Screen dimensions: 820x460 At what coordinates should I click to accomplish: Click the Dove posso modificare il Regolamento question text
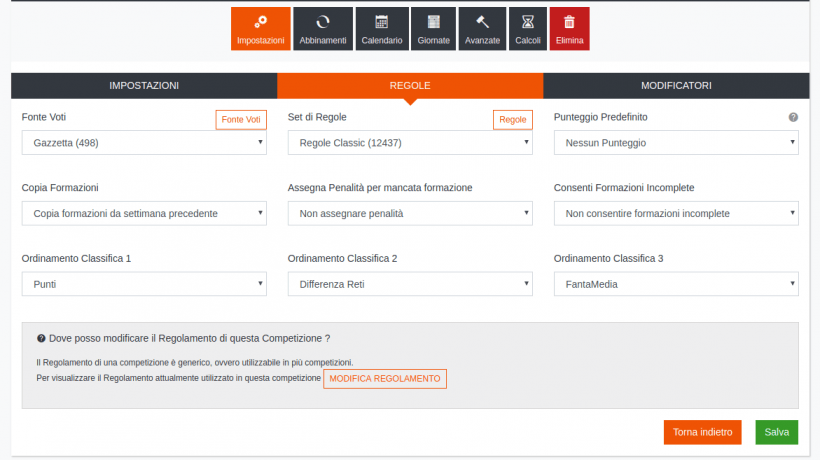[x=189, y=338]
